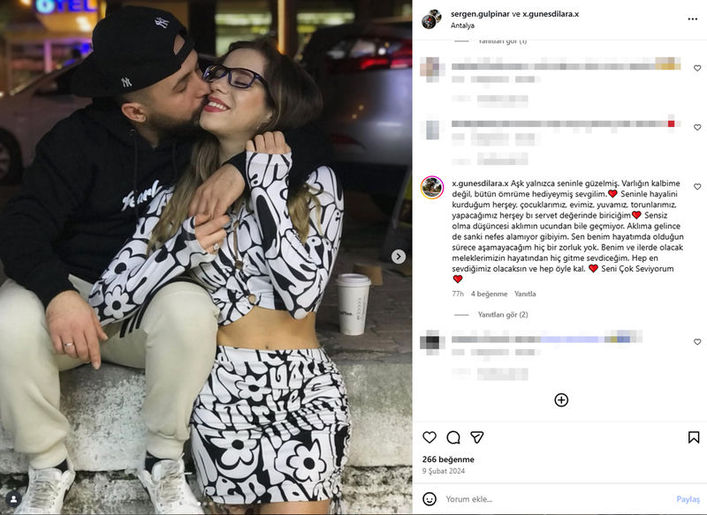
Task: Open comments via the speech bubble icon
Action: point(453,437)
